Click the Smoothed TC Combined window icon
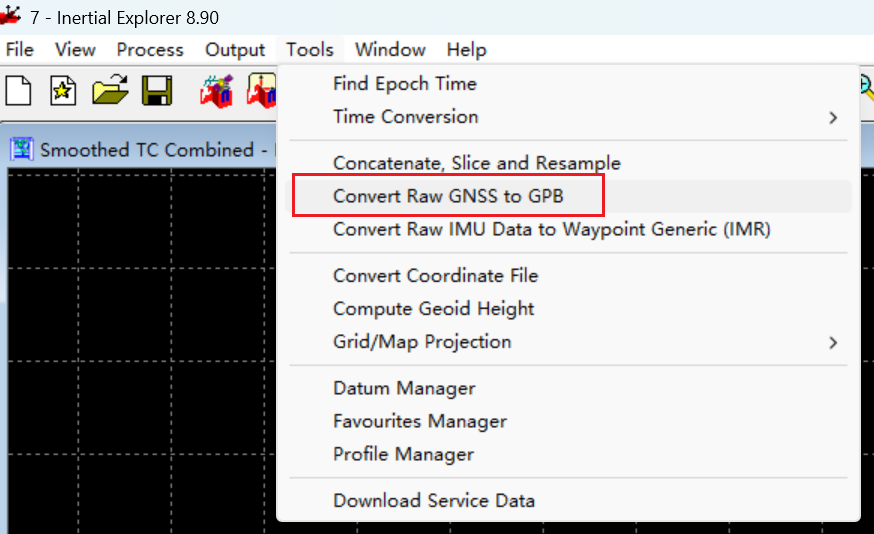Screen dimensions: 874x534 tap(22, 149)
